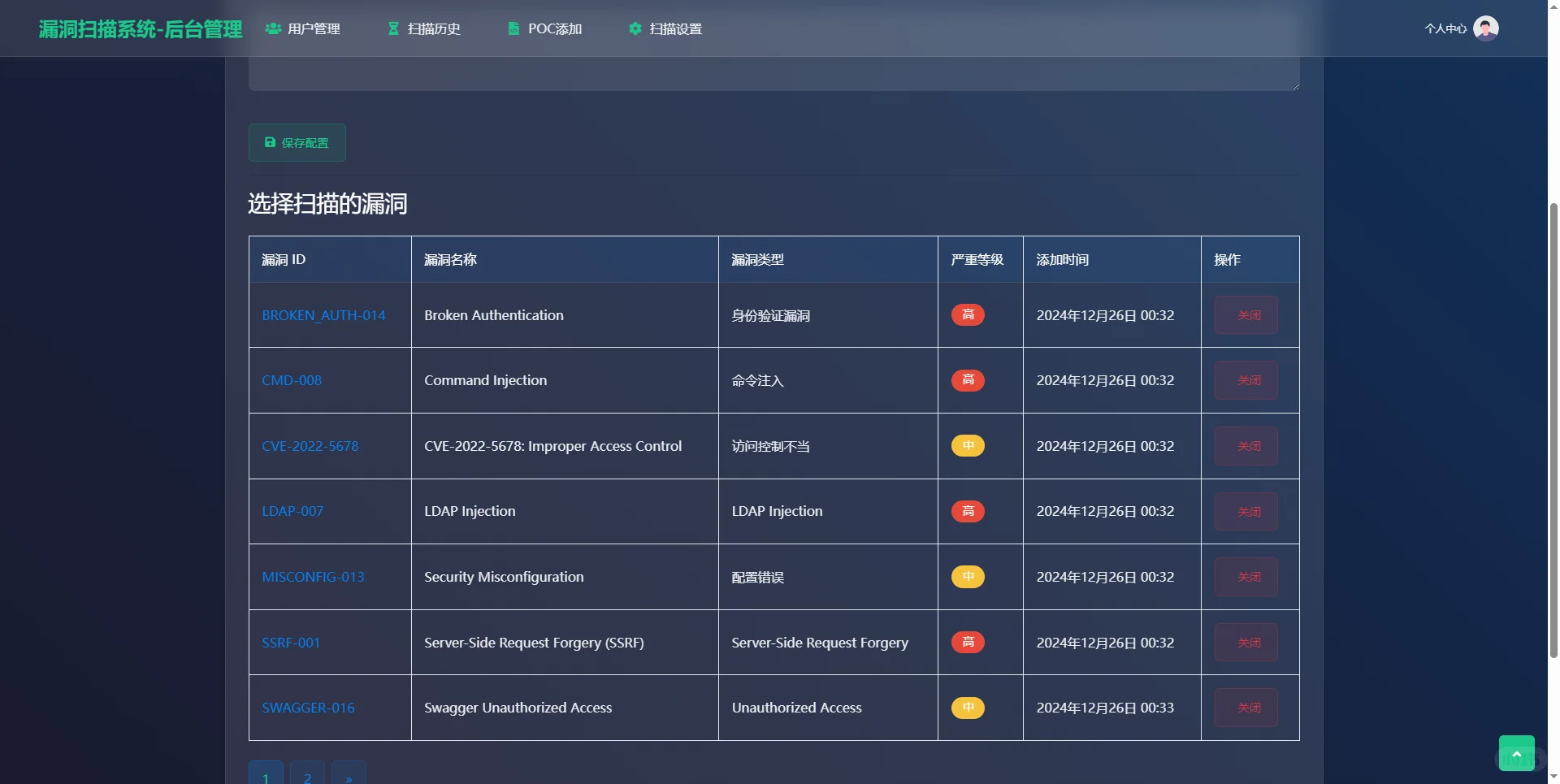Click inside the configuration text area
Viewport: 1560px width, 784px height.
coord(773,73)
